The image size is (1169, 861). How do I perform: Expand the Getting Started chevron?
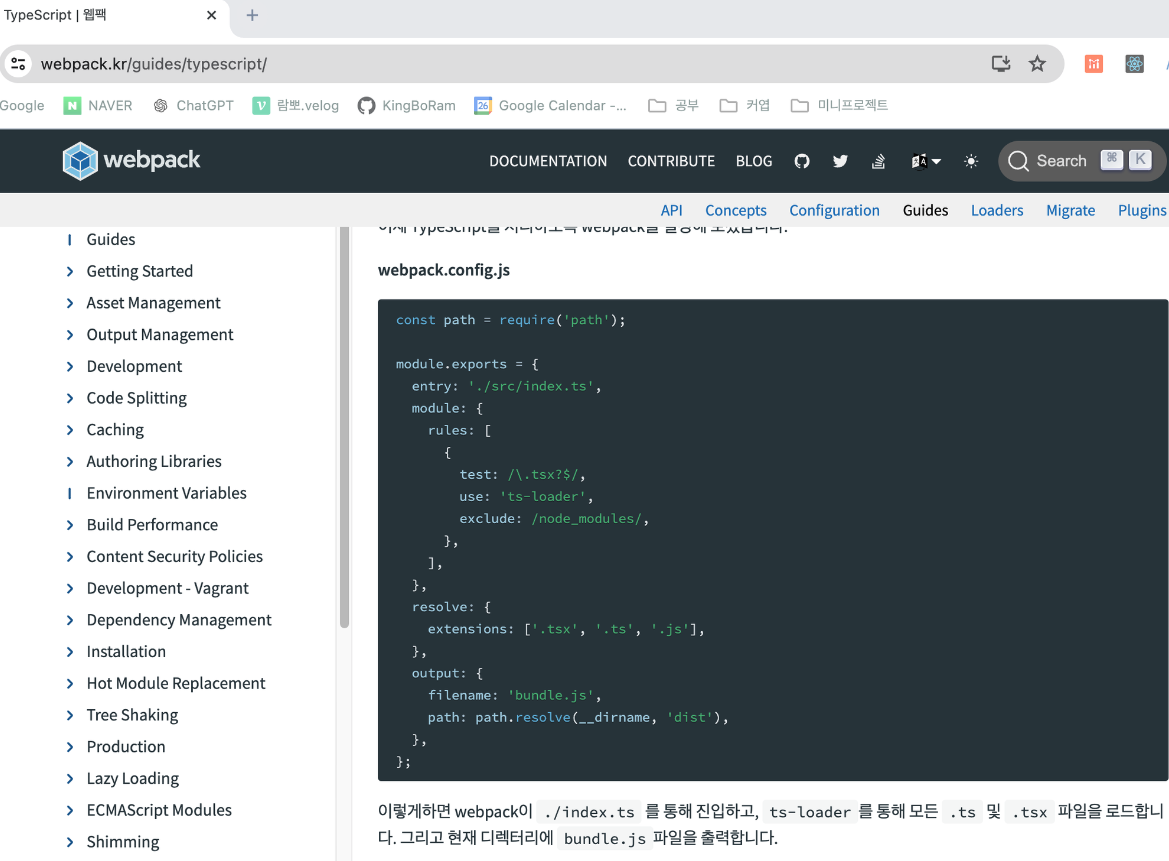[x=69, y=271]
